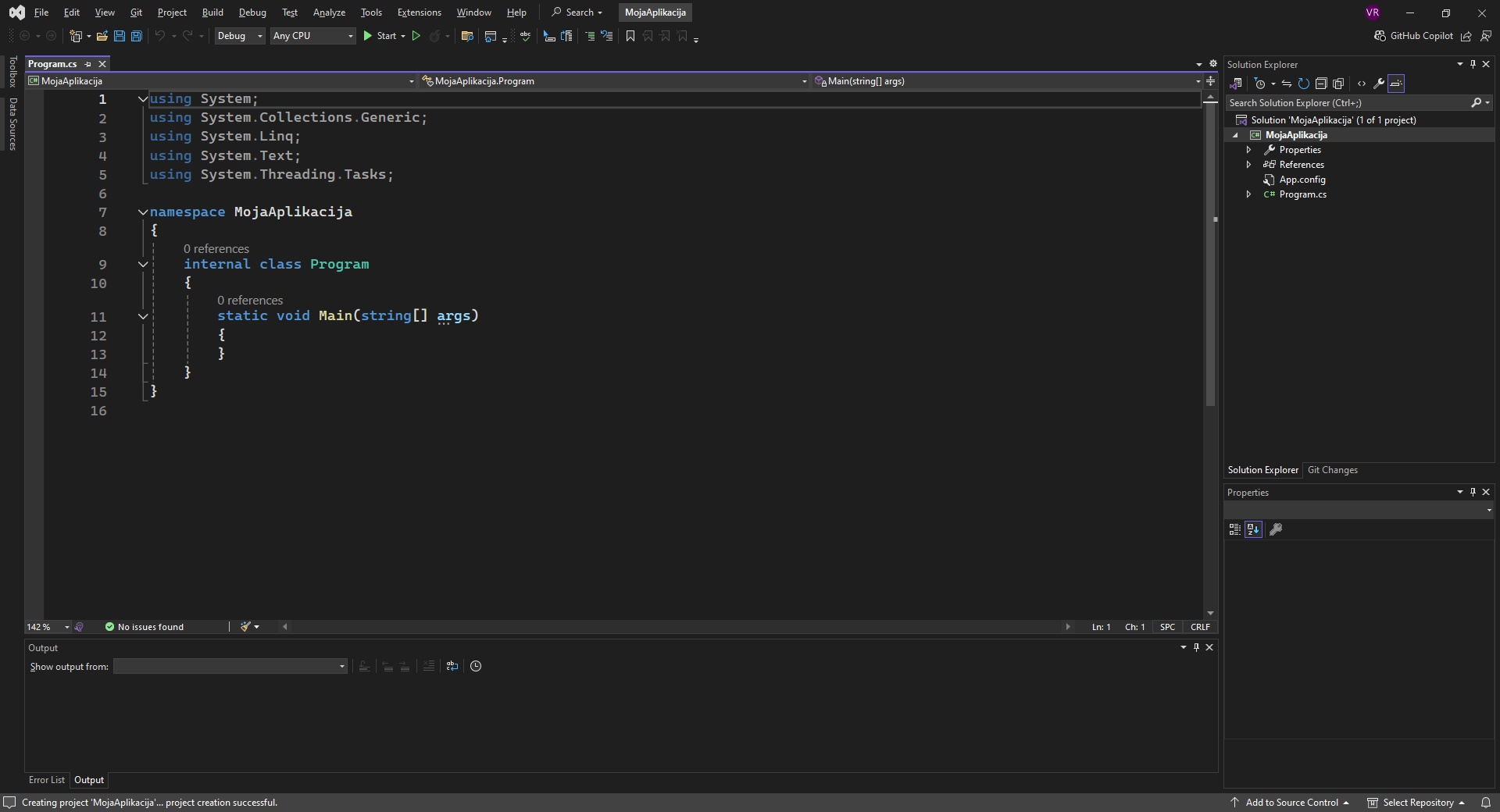Image resolution: width=1500 pixels, height=812 pixels.
Task: Click the spell checker abc icon
Action: click(525, 36)
